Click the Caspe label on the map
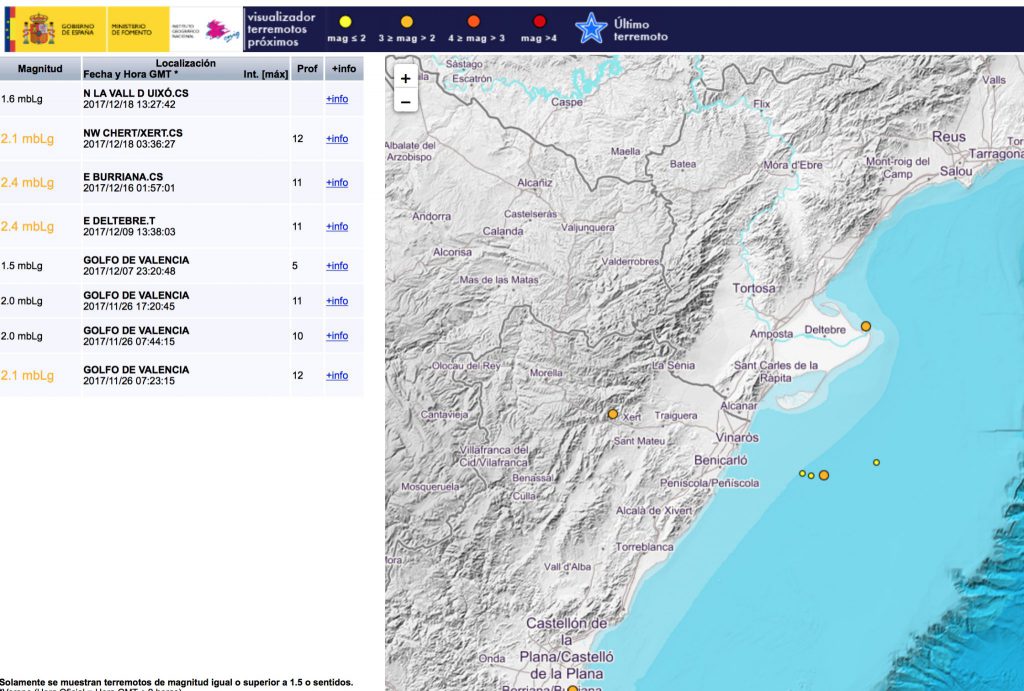This screenshot has height=691, width=1024. point(567,102)
